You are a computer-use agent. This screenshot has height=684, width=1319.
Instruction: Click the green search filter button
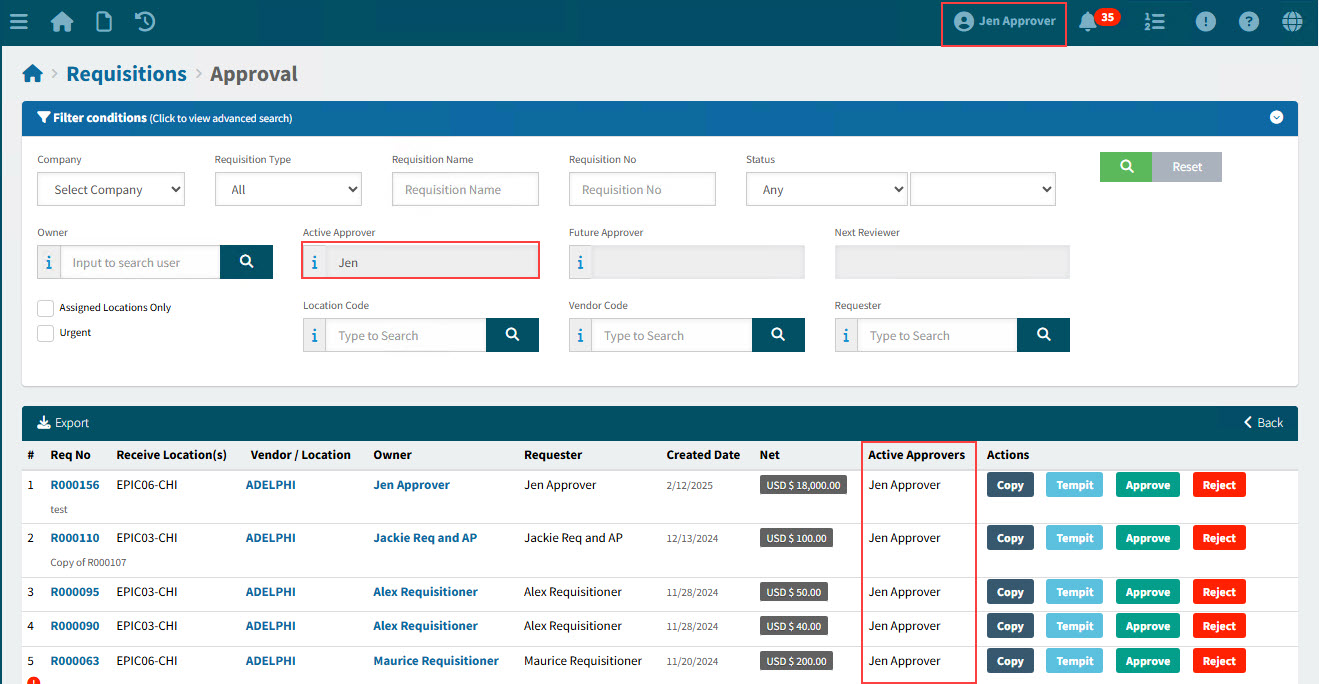tap(1126, 167)
